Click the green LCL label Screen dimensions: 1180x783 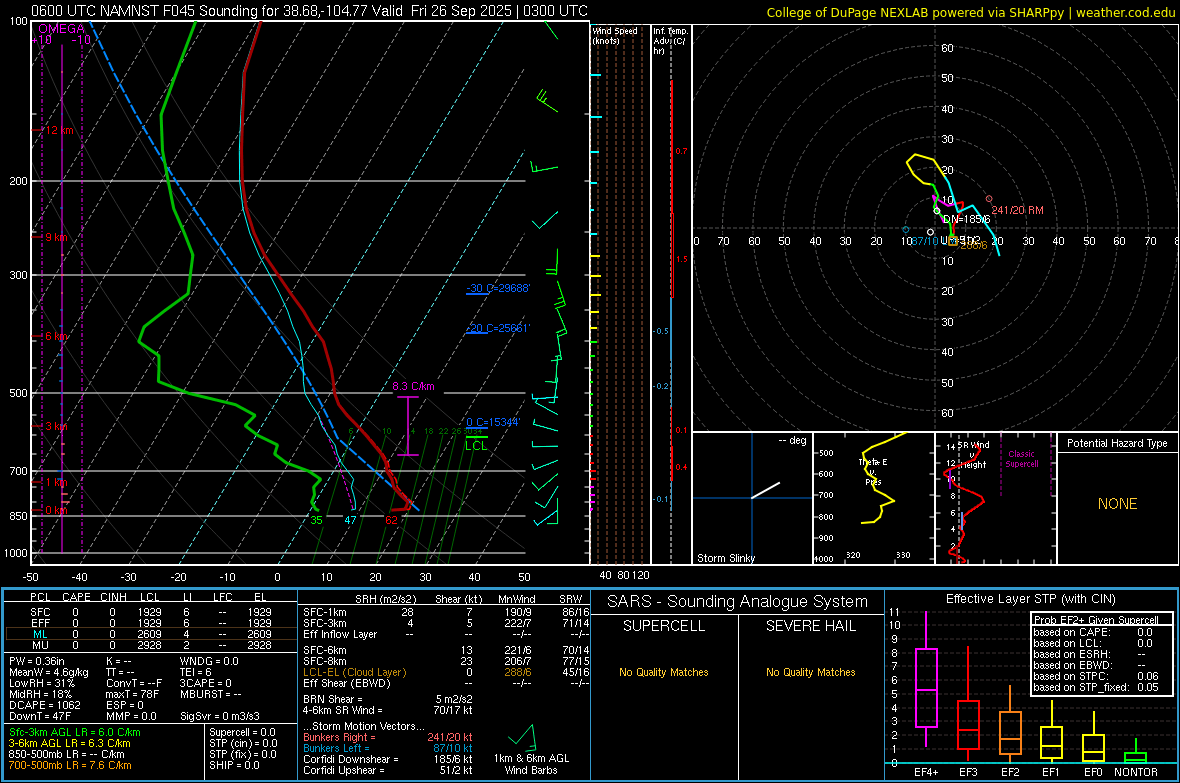point(476,446)
